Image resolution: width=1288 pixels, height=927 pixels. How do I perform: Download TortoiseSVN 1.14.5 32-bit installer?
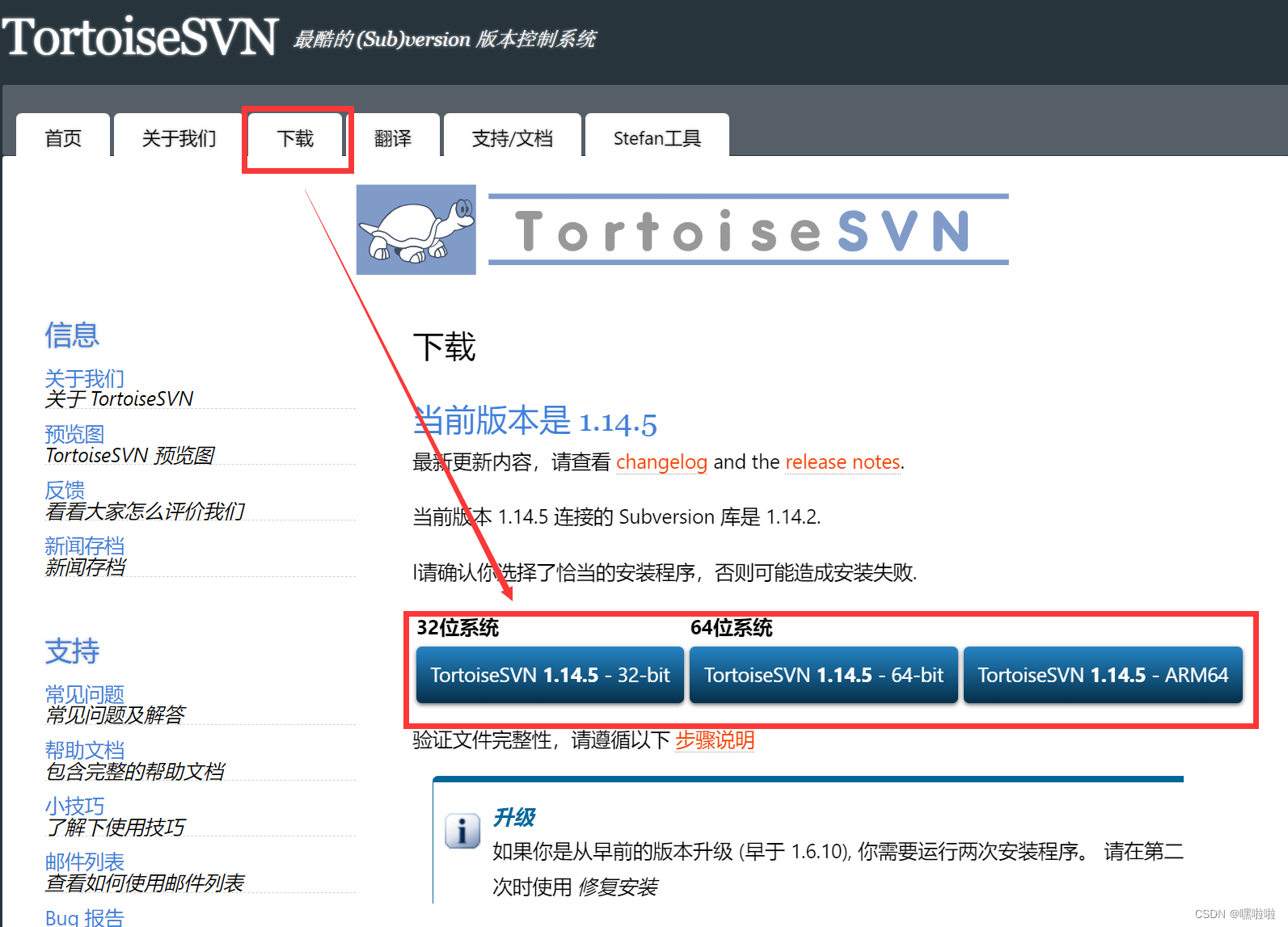tap(550, 675)
